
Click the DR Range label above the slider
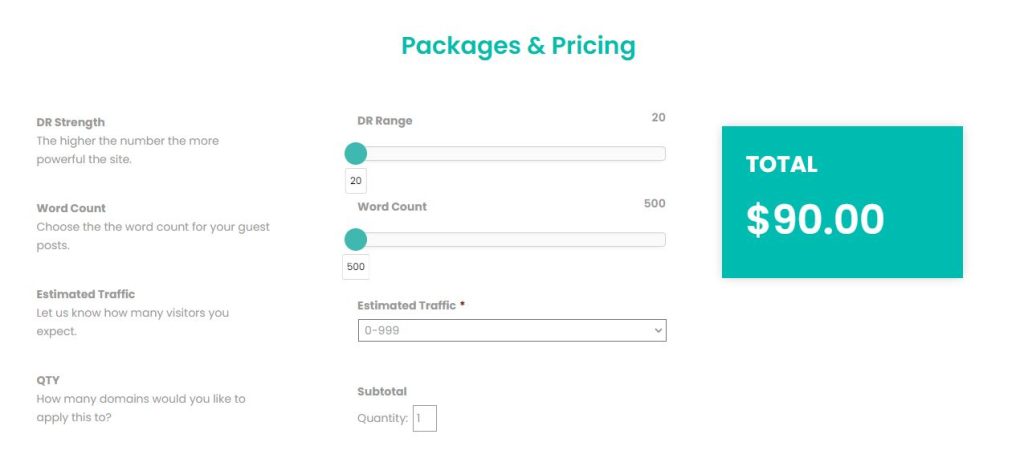point(384,121)
